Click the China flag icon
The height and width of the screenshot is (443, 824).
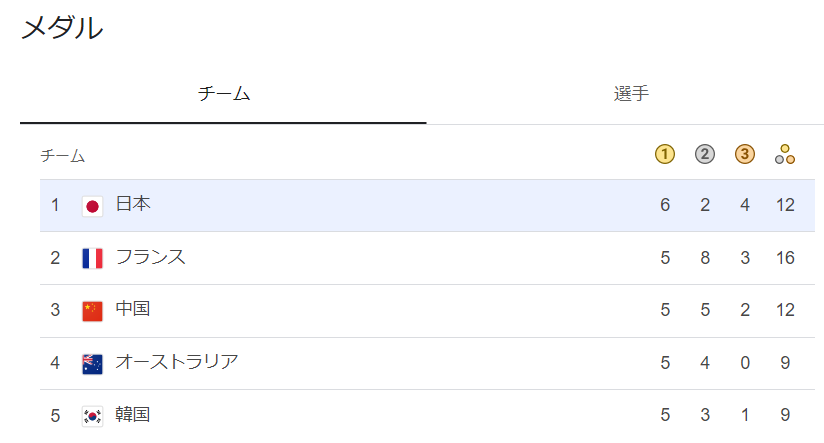[x=92, y=311]
